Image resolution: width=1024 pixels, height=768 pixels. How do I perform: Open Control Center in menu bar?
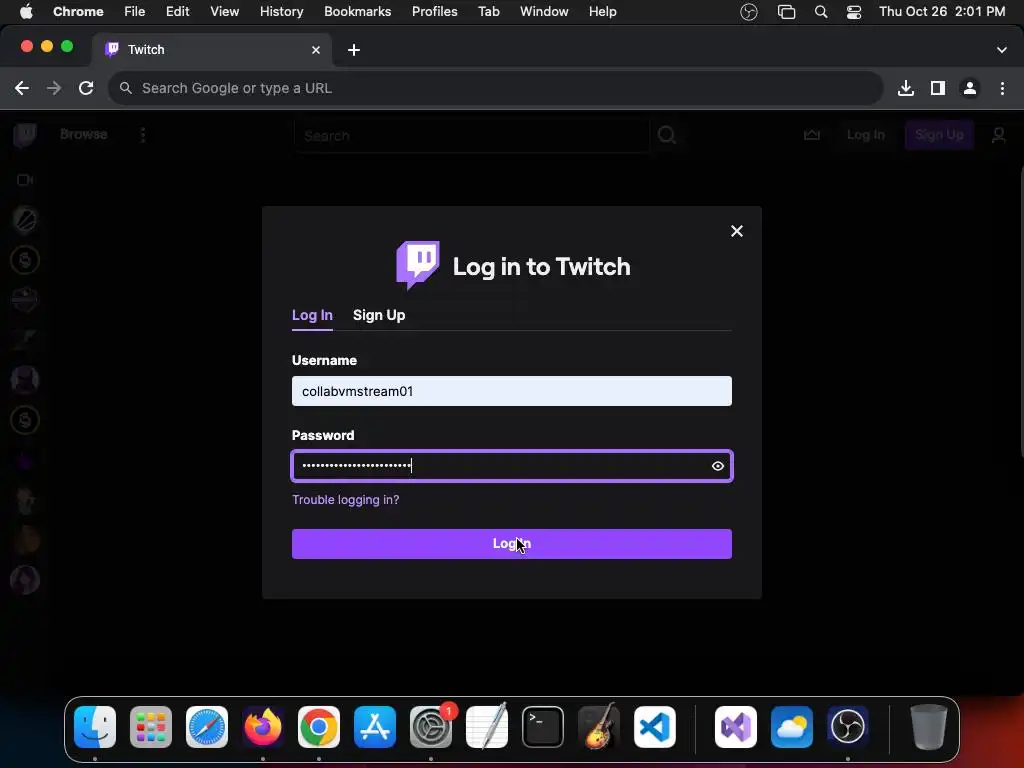[x=854, y=12]
